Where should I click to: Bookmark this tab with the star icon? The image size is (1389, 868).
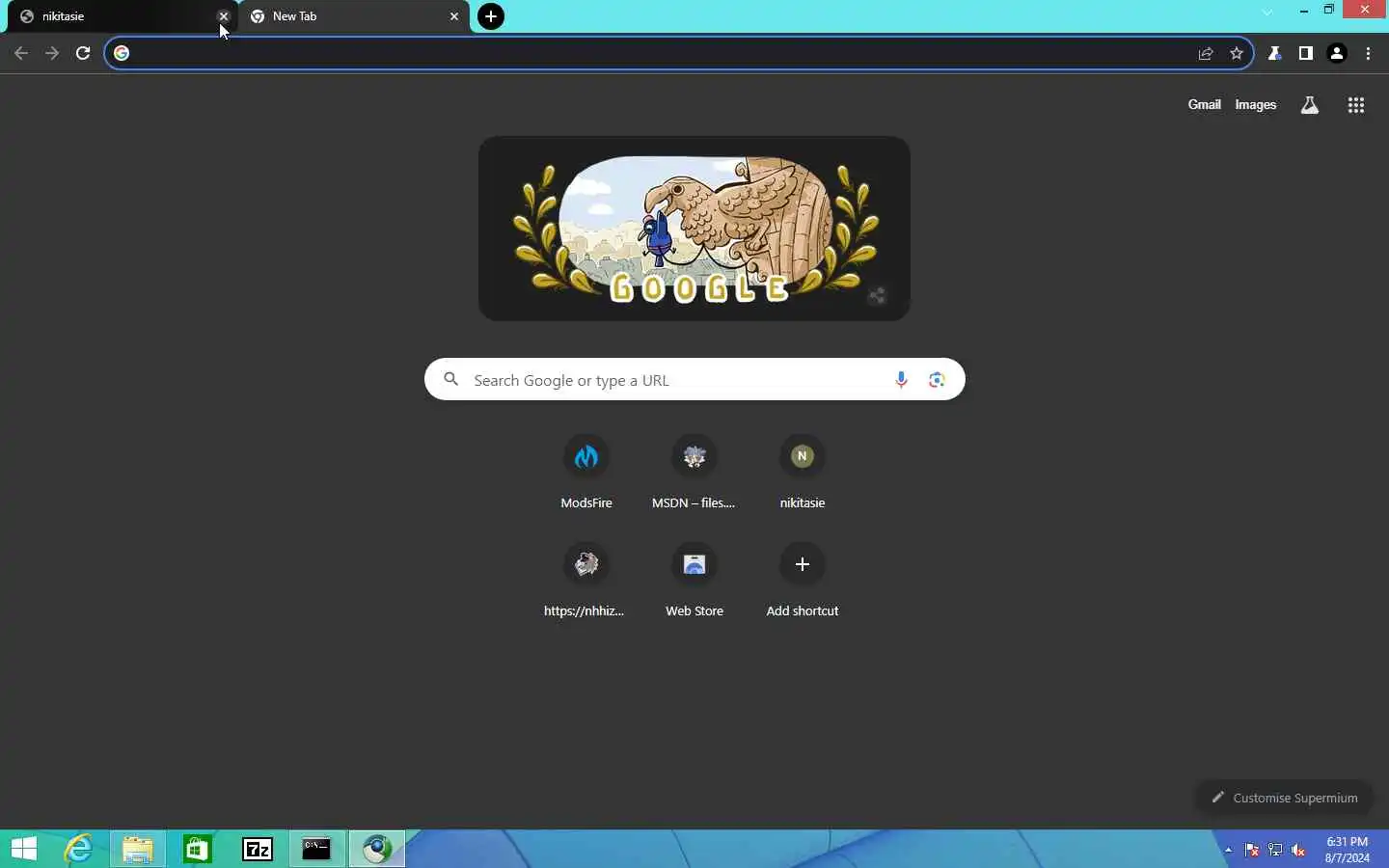(x=1237, y=53)
